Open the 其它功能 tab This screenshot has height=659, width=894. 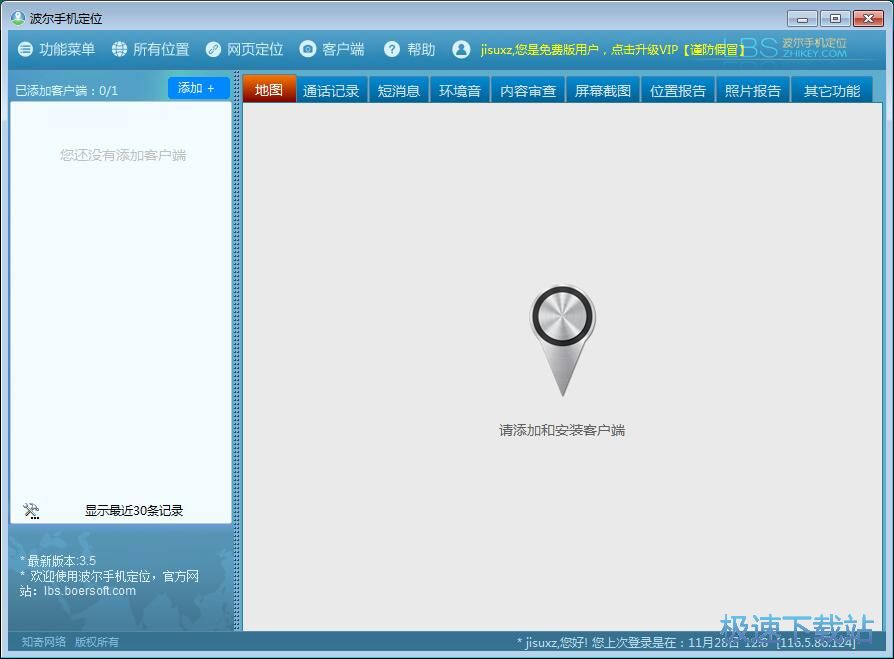pos(832,91)
